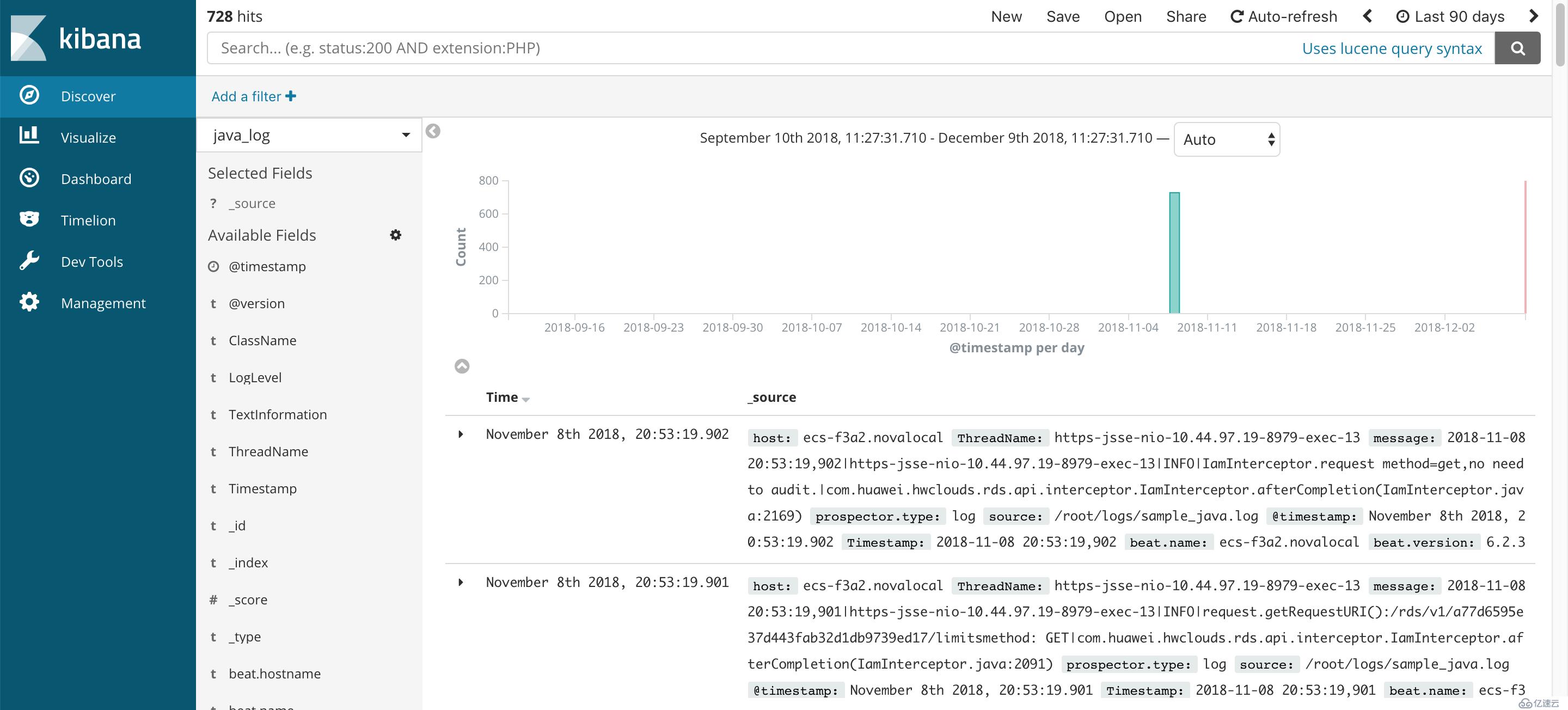Click the Timelion navigation icon
This screenshot has height=710, width=1568.
28,219
